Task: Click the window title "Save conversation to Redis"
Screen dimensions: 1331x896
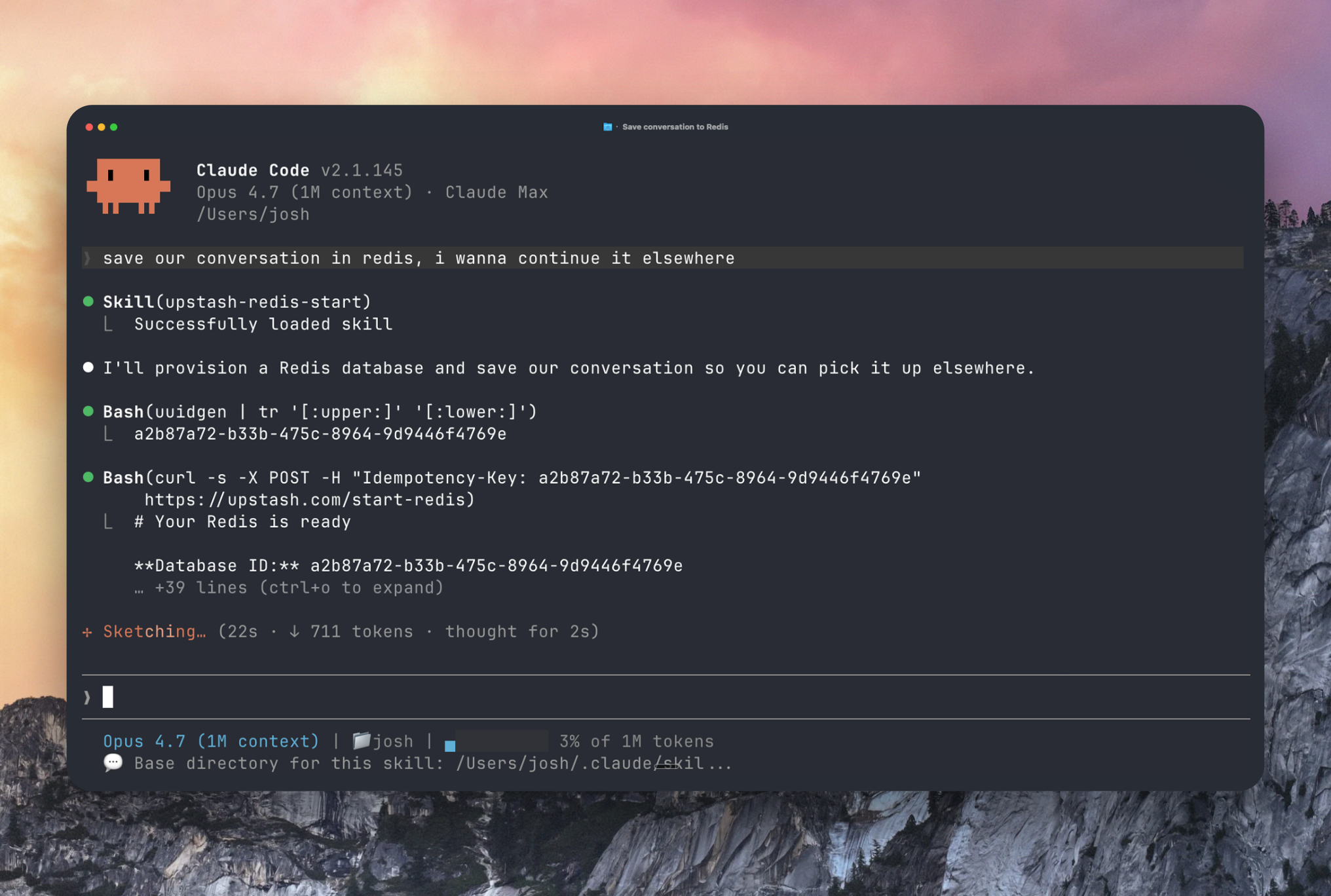Action: 675,127
